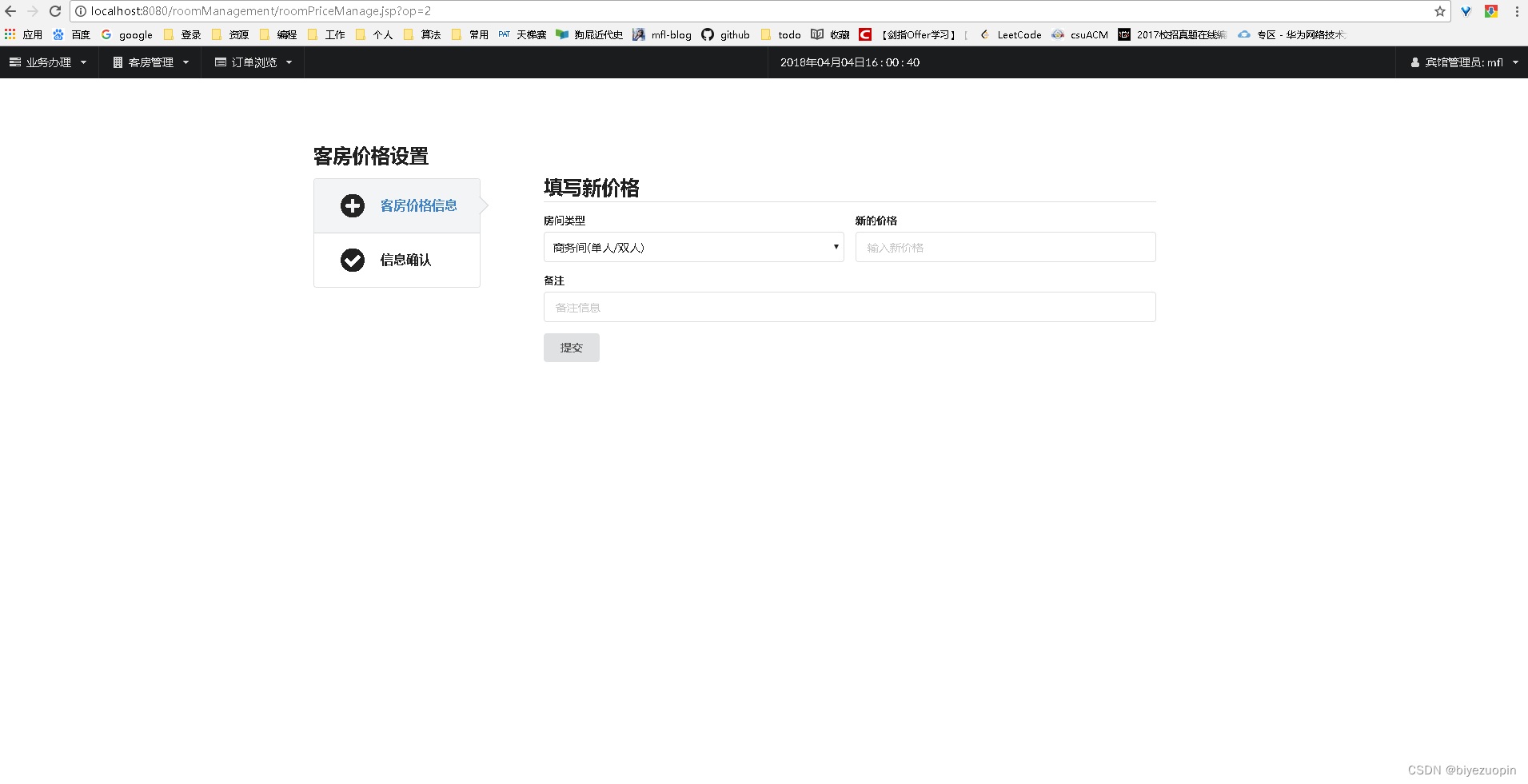This screenshot has width=1528, height=784.
Task: Open the 收藏 bookmark
Action: (x=830, y=34)
